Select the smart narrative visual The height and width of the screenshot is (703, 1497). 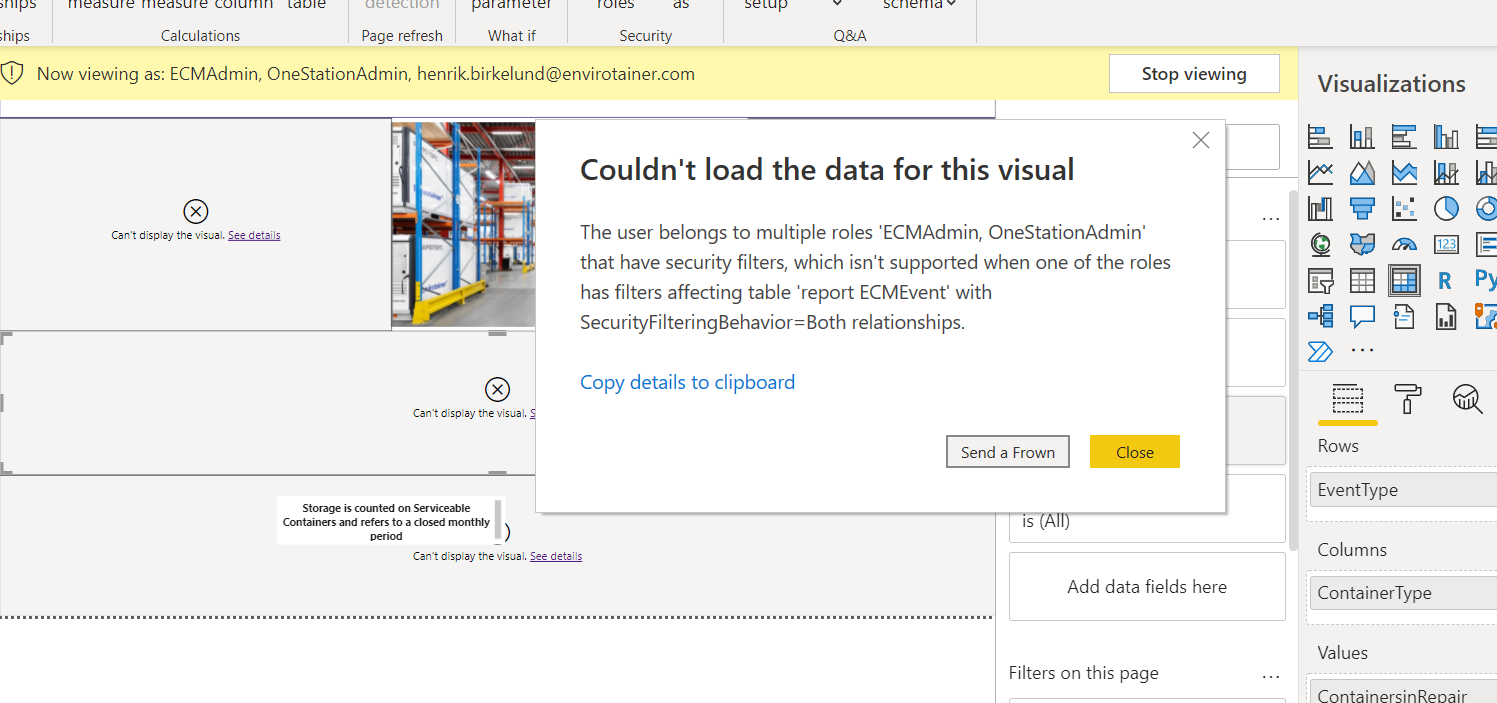tap(1404, 316)
